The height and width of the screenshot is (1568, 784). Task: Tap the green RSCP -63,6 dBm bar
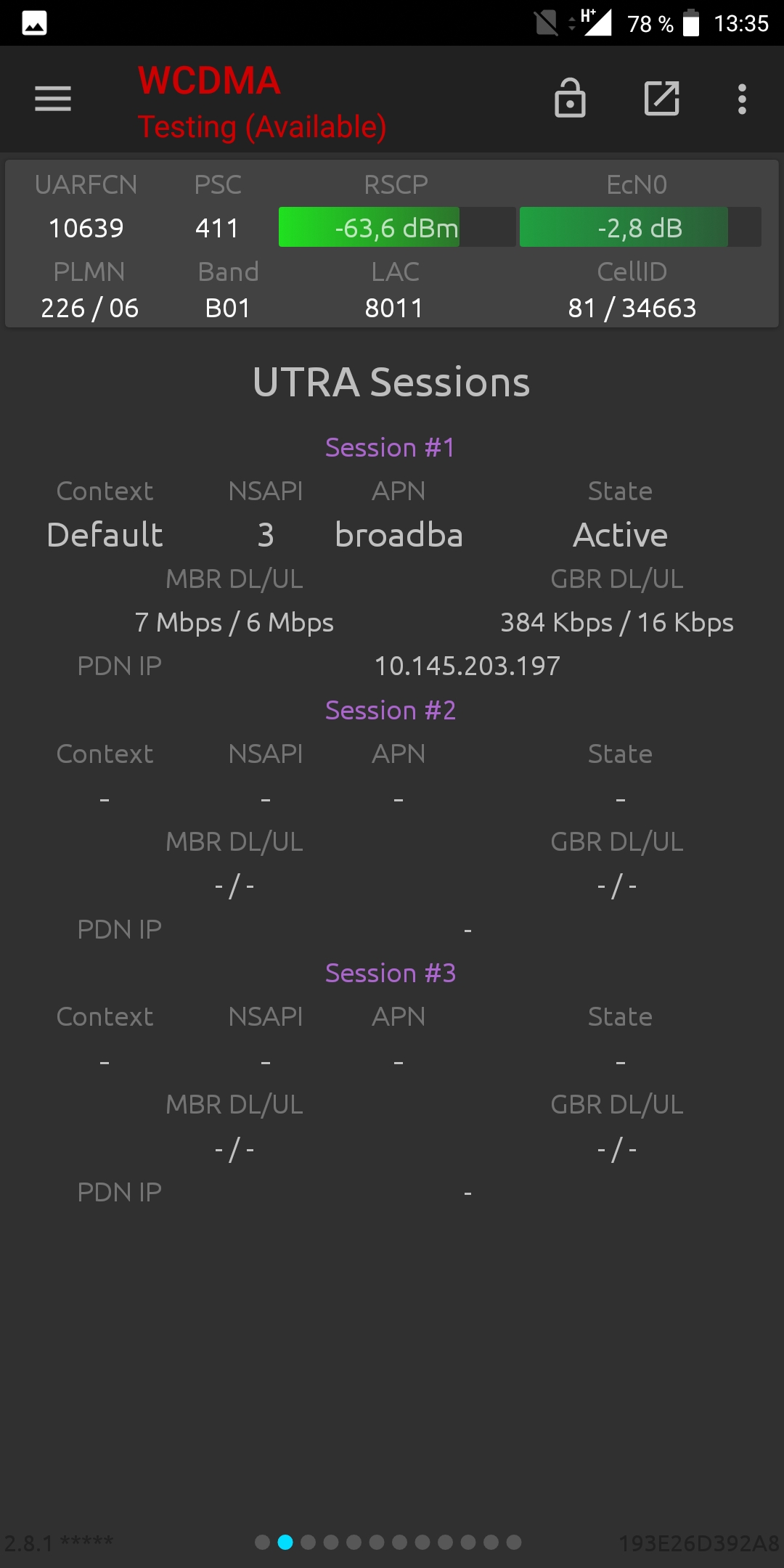point(397,227)
